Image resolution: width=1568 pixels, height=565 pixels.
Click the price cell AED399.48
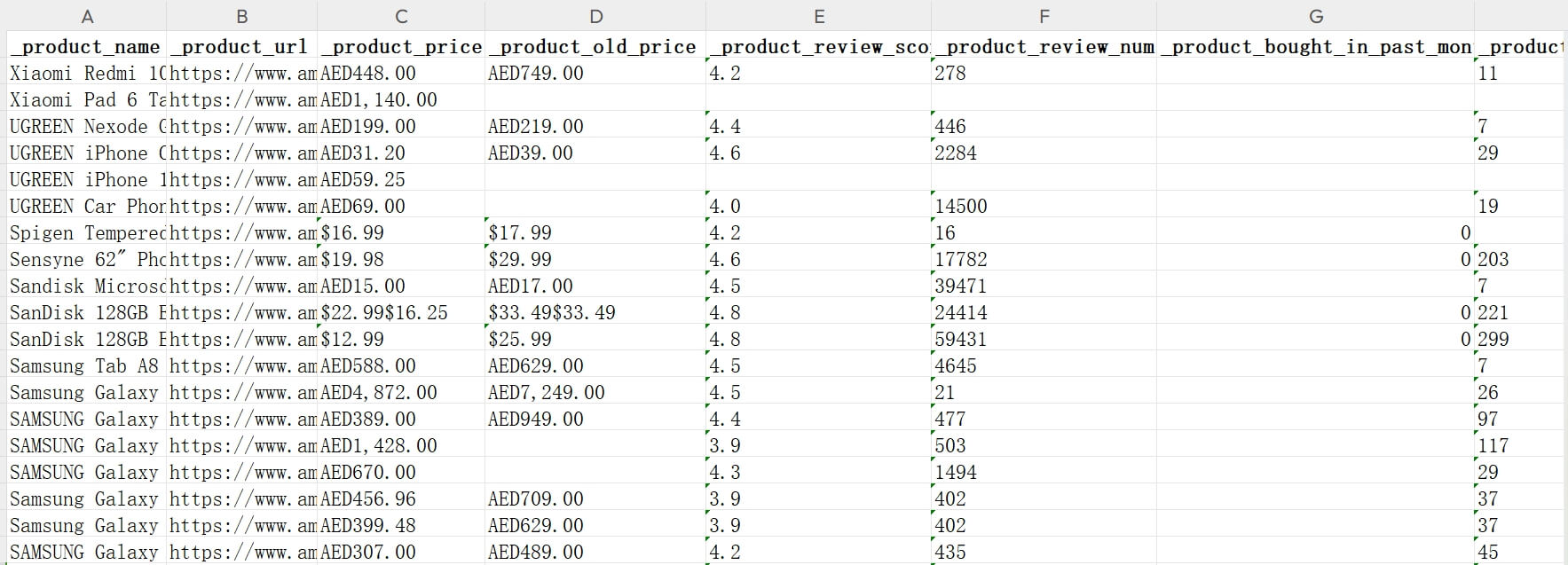(401, 525)
